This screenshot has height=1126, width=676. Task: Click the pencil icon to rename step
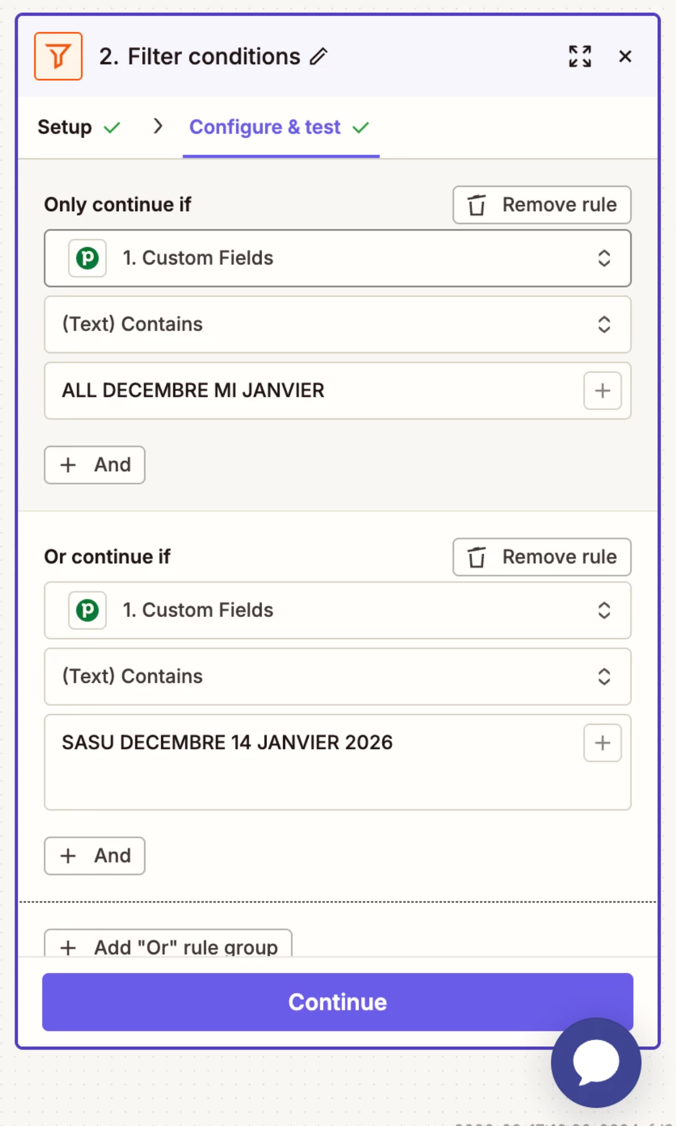click(319, 57)
